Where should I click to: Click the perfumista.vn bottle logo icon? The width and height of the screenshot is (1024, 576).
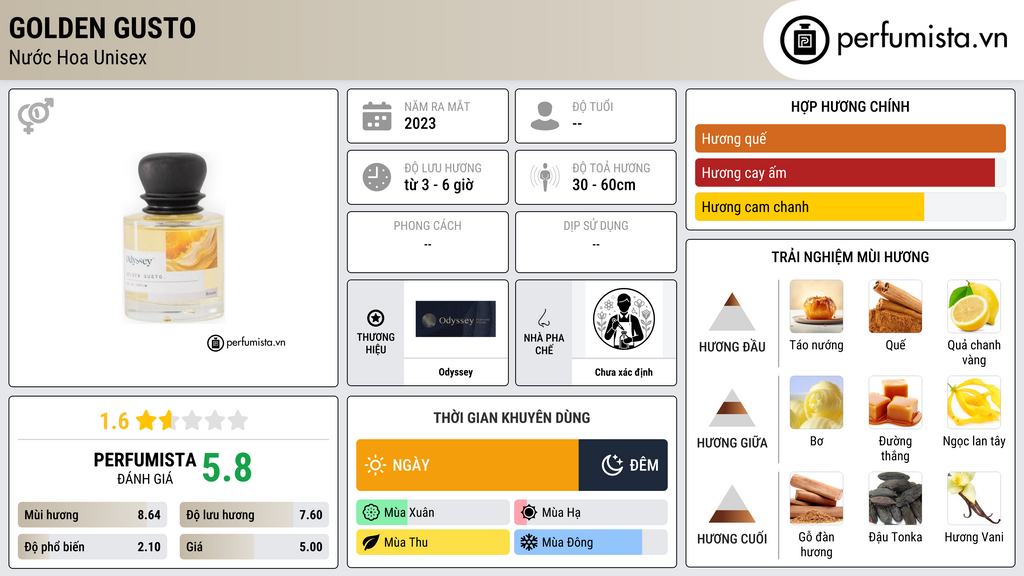(x=804, y=40)
